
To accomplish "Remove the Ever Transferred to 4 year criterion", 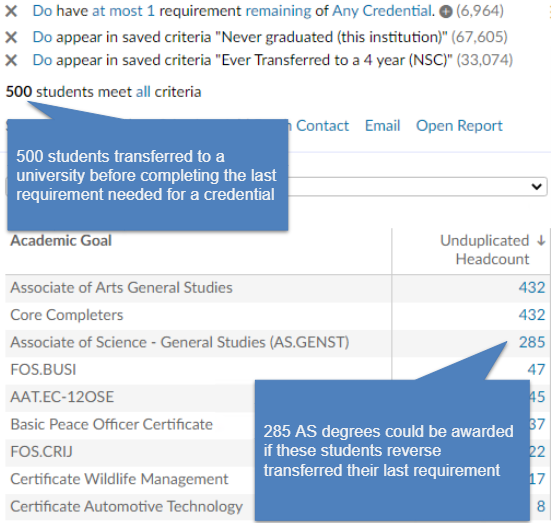I will click(x=11, y=60).
